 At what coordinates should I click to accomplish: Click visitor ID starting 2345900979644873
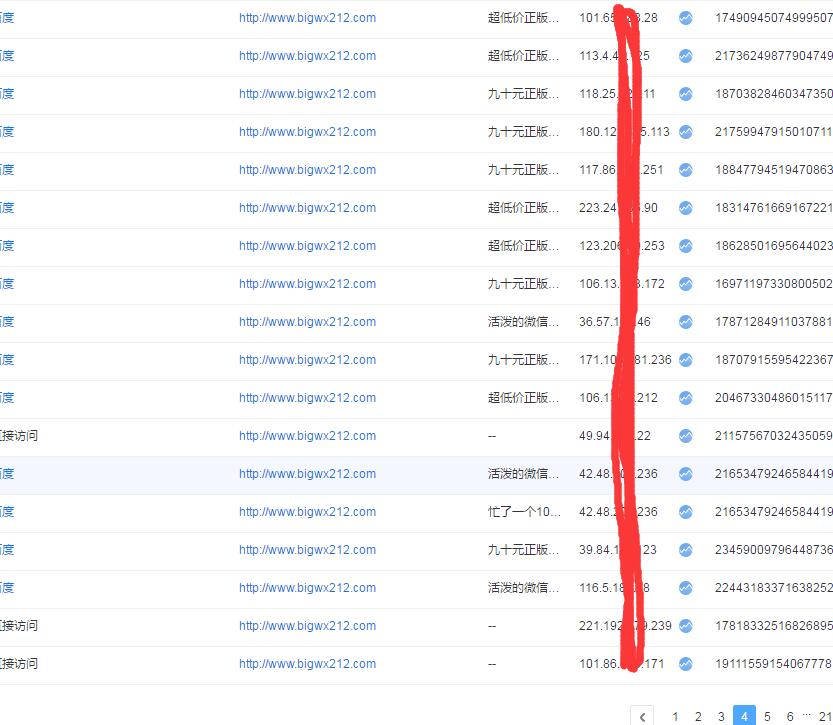(774, 550)
